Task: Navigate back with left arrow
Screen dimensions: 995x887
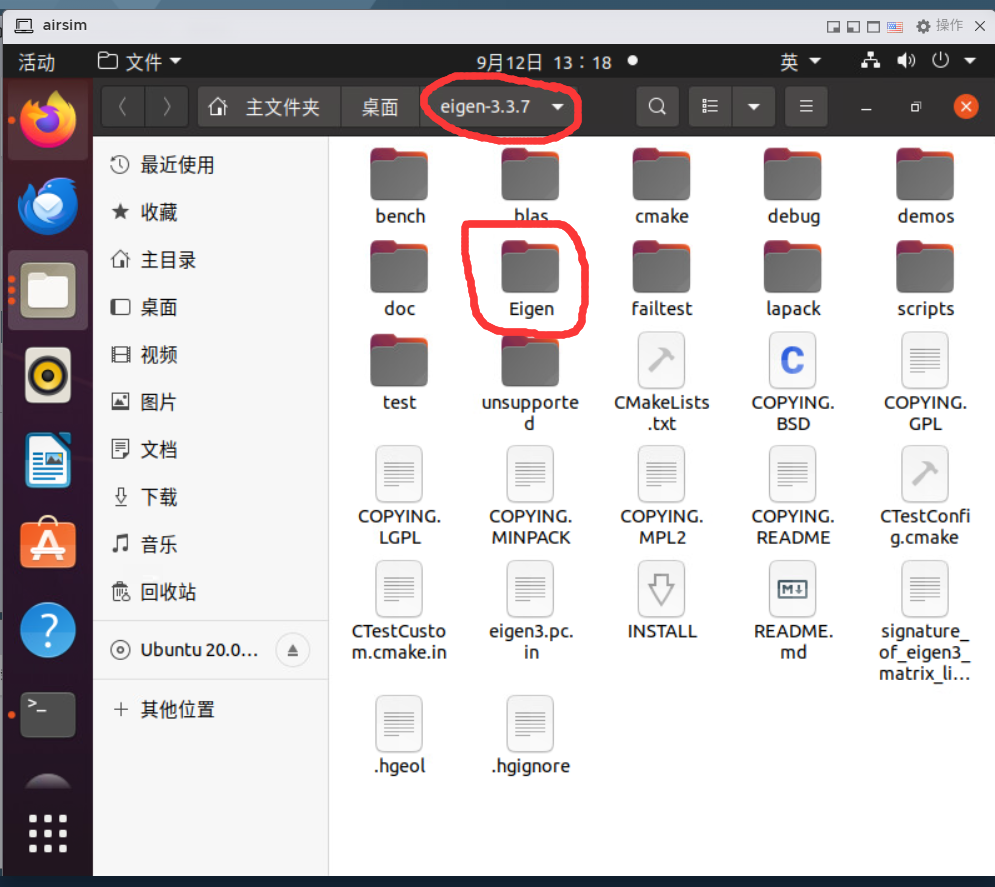Action: (123, 107)
